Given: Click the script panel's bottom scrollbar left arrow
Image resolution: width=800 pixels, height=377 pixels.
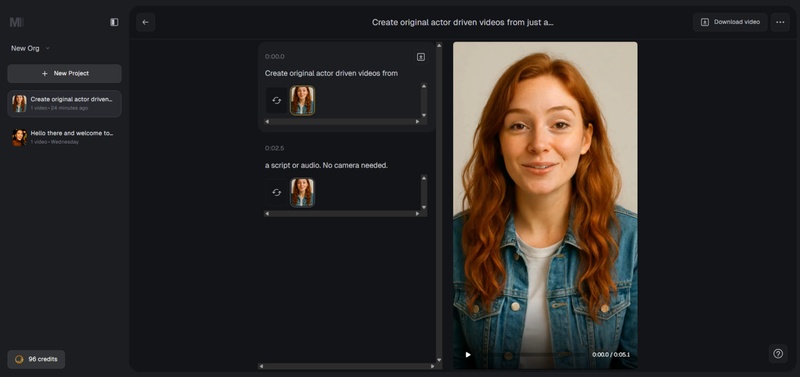Looking at the screenshot, I should pos(261,366).
